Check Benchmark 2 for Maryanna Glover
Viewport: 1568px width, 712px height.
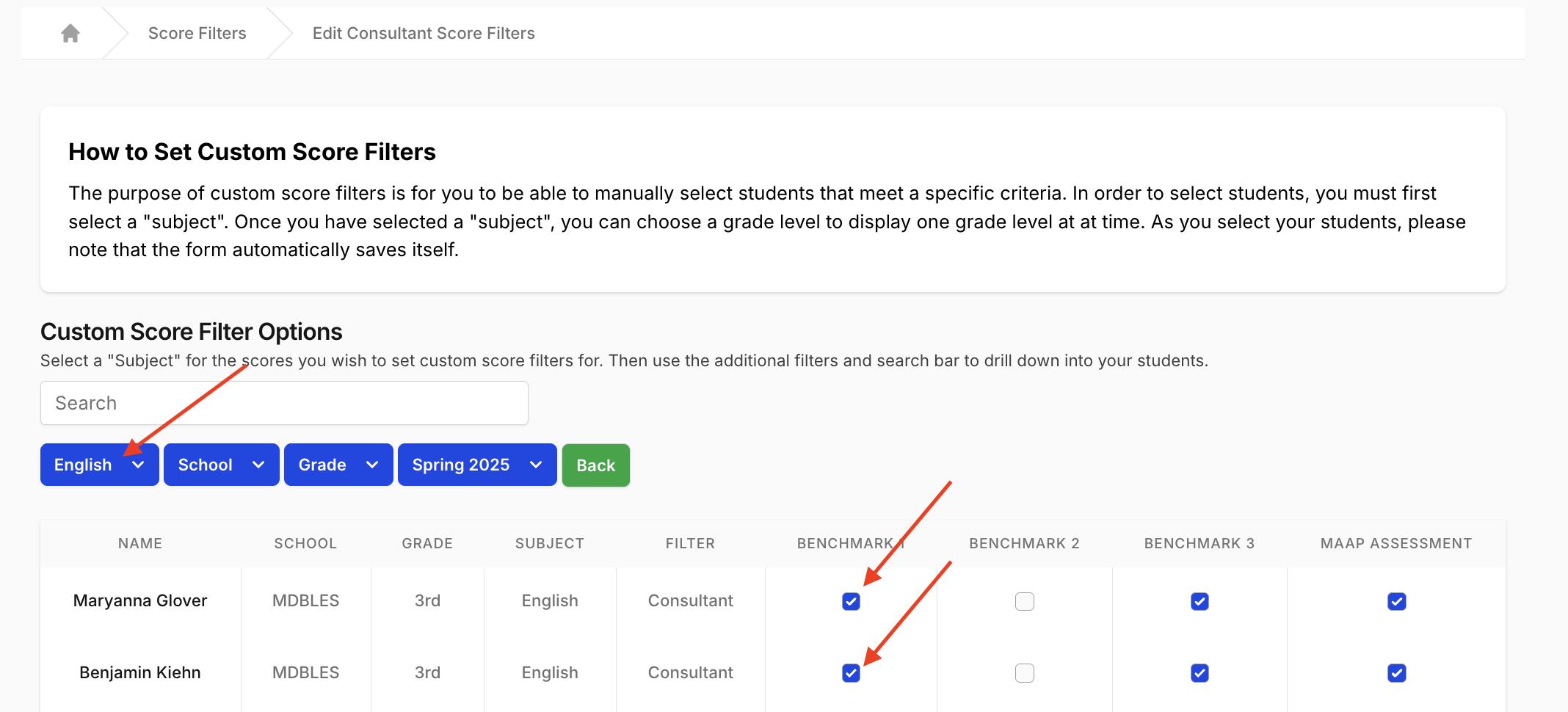coord(1024,601)
